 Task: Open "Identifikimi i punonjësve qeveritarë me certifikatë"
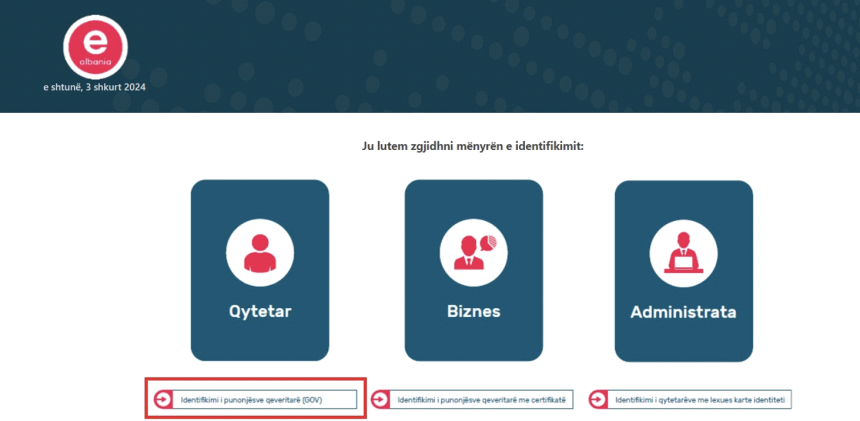pos(481,400)
